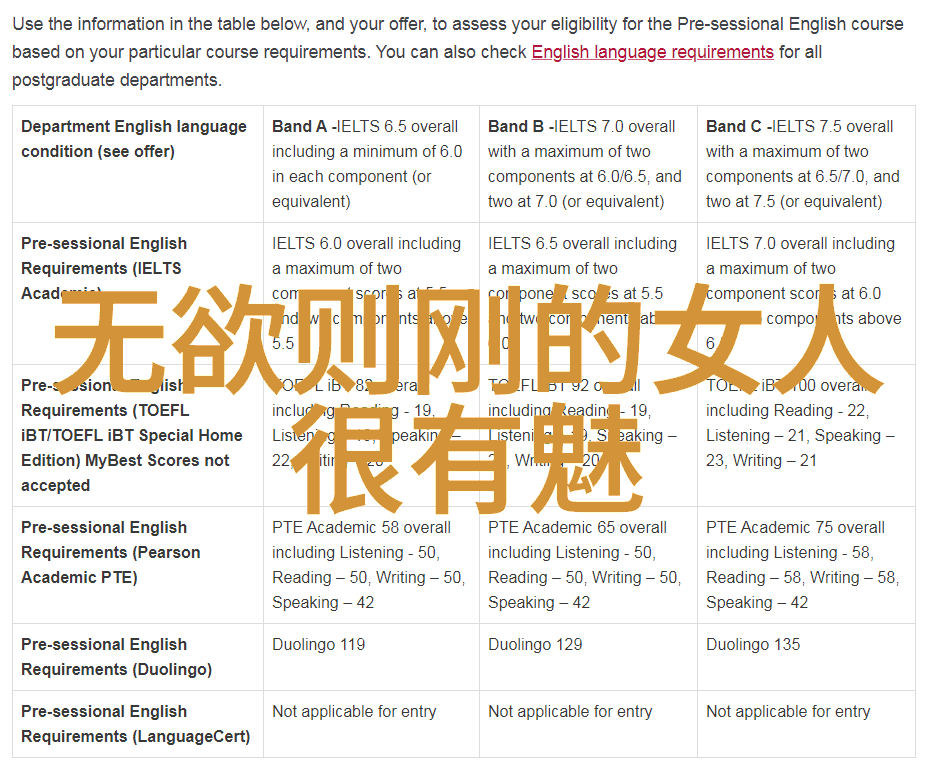Click the TOEFL cell with 'Listening – 21, Speaking – 23'

[x=807, y=436]
